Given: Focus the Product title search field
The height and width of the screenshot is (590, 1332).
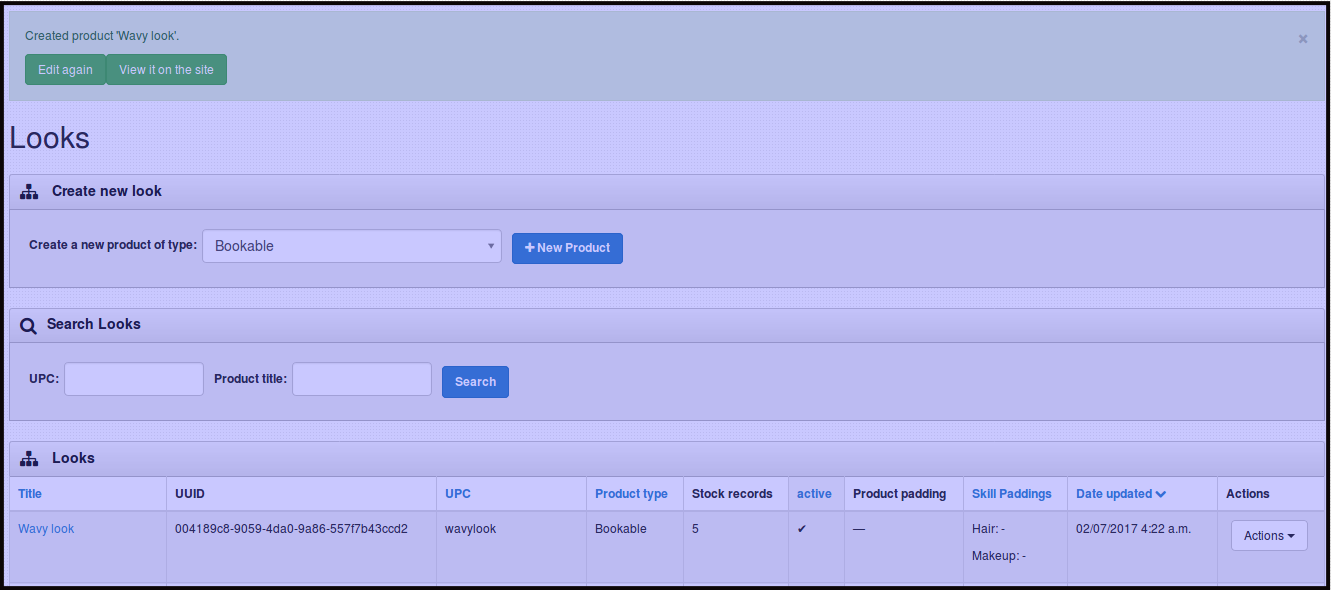Looking at the screenshot, I should [x=362, y=379].
